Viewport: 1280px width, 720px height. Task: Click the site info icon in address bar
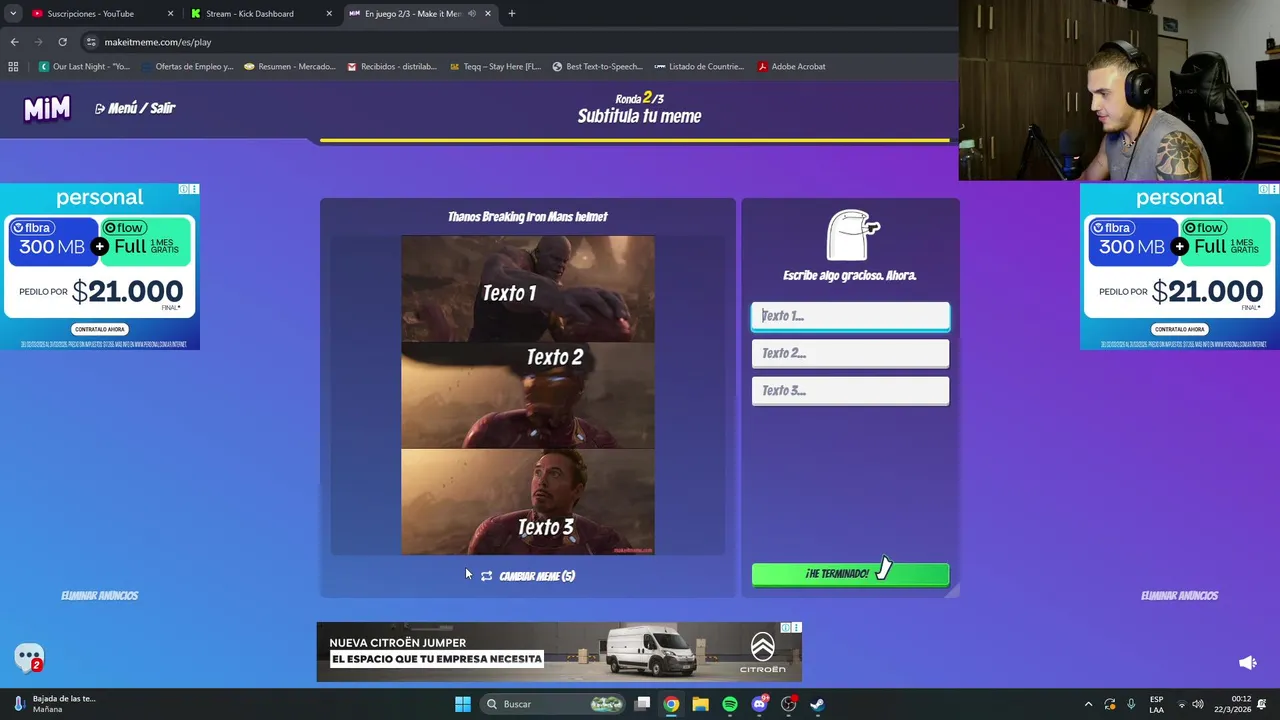click(91, 42)
